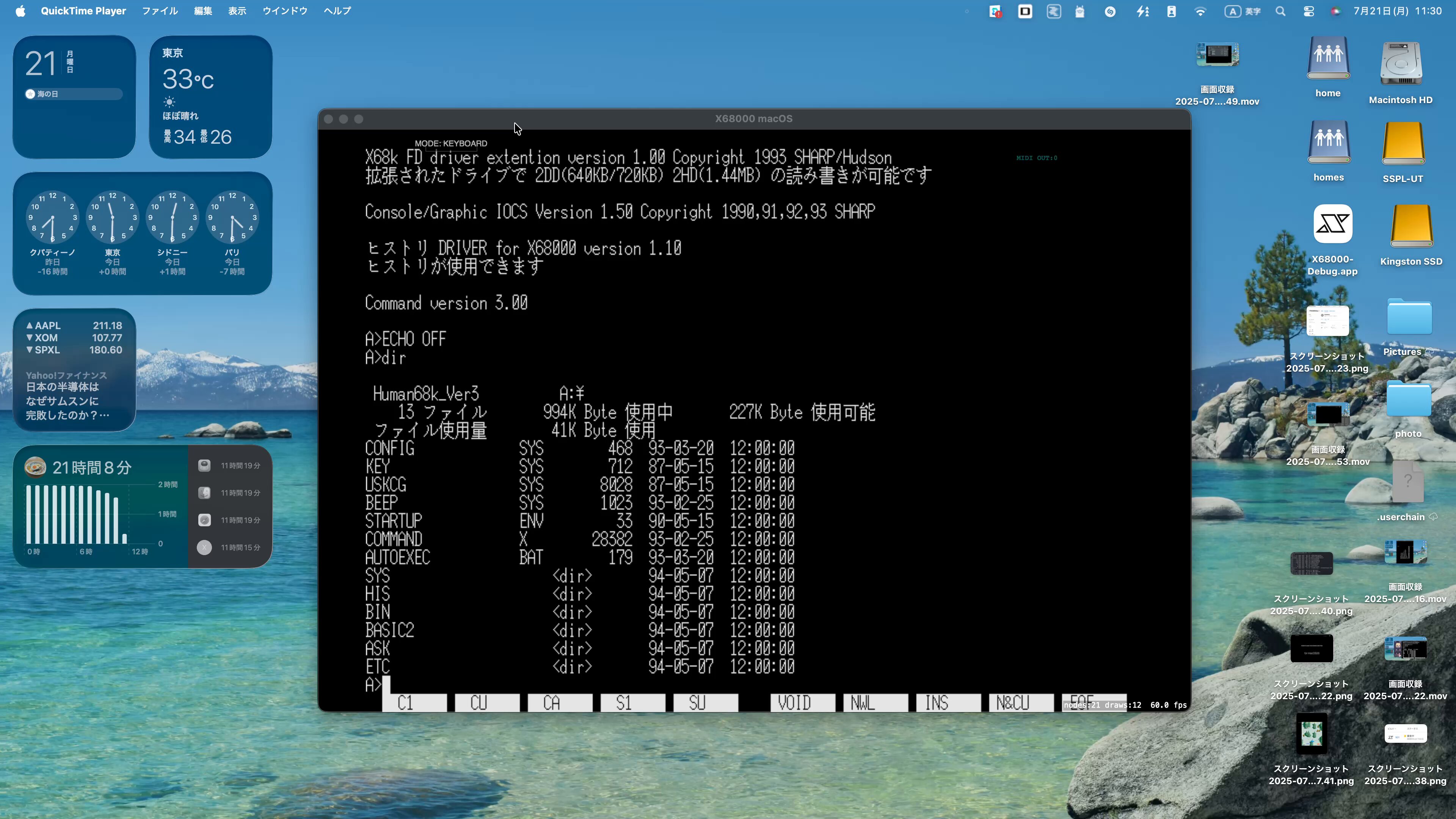Click the CA function key label

(560, 703)
